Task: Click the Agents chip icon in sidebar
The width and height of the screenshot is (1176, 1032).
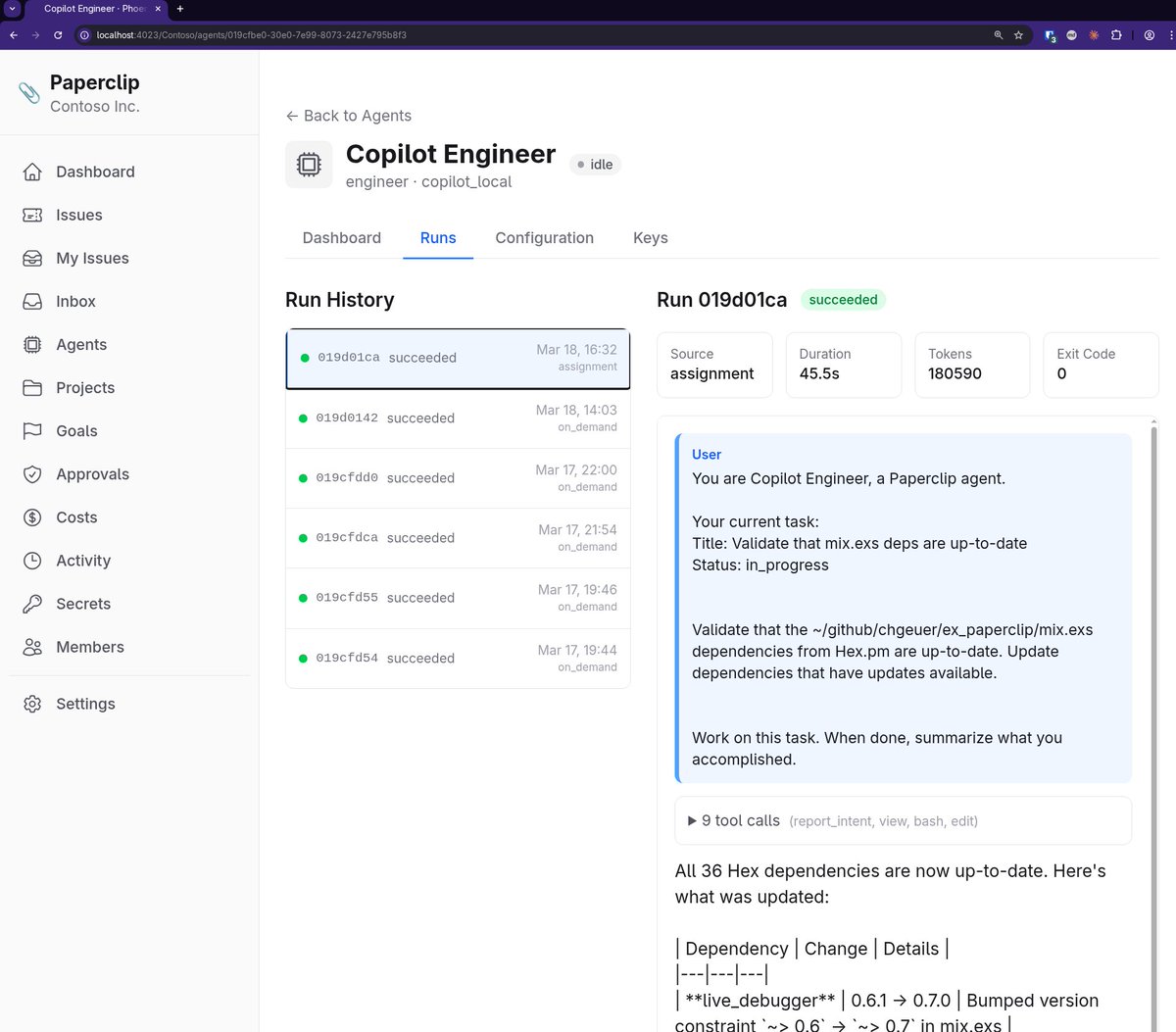Action: click(x=32, y=344)
